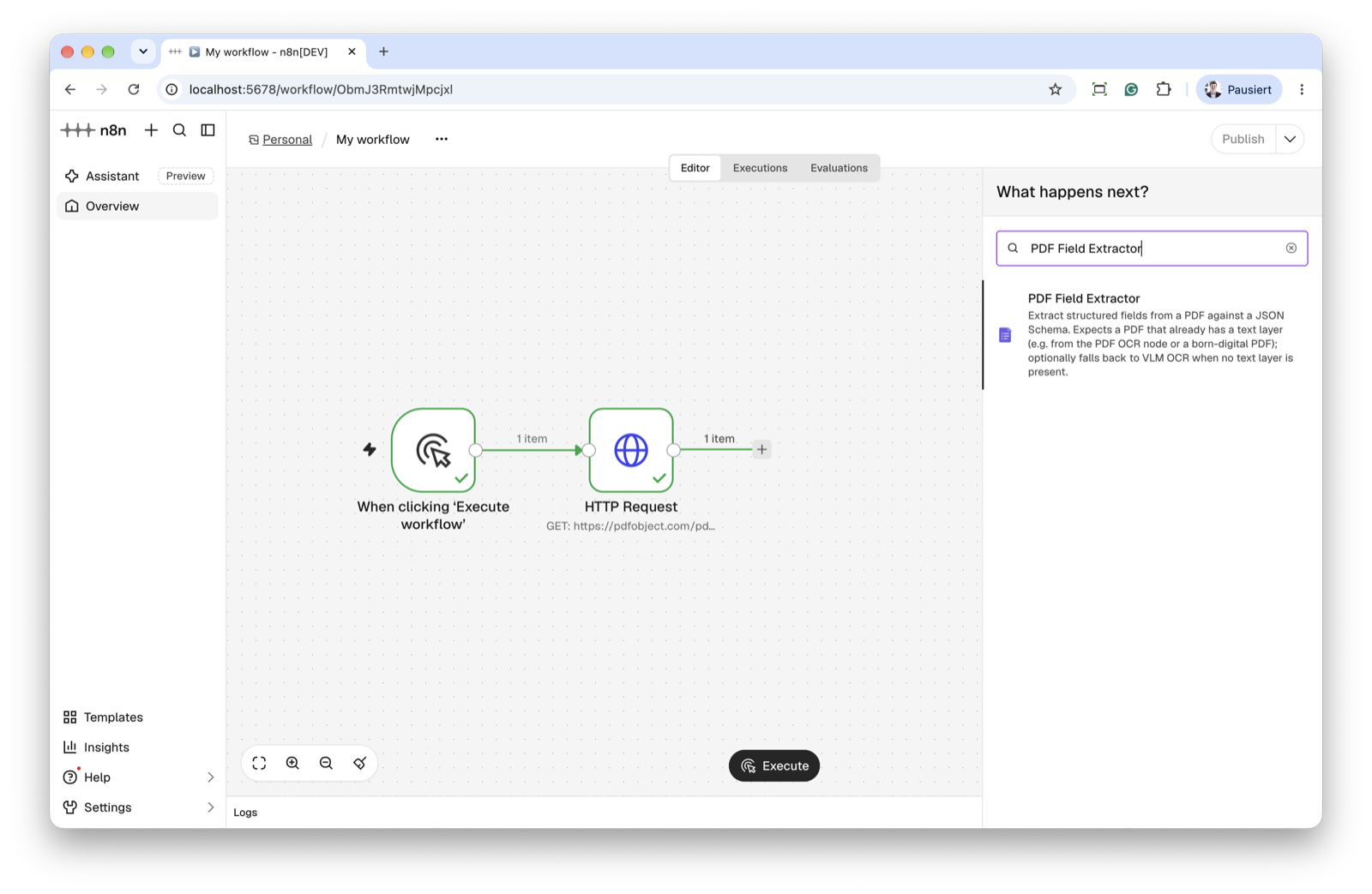1372x894 pixels.
Task: Open the browser tab search dropdown
Action: [143, 51]
